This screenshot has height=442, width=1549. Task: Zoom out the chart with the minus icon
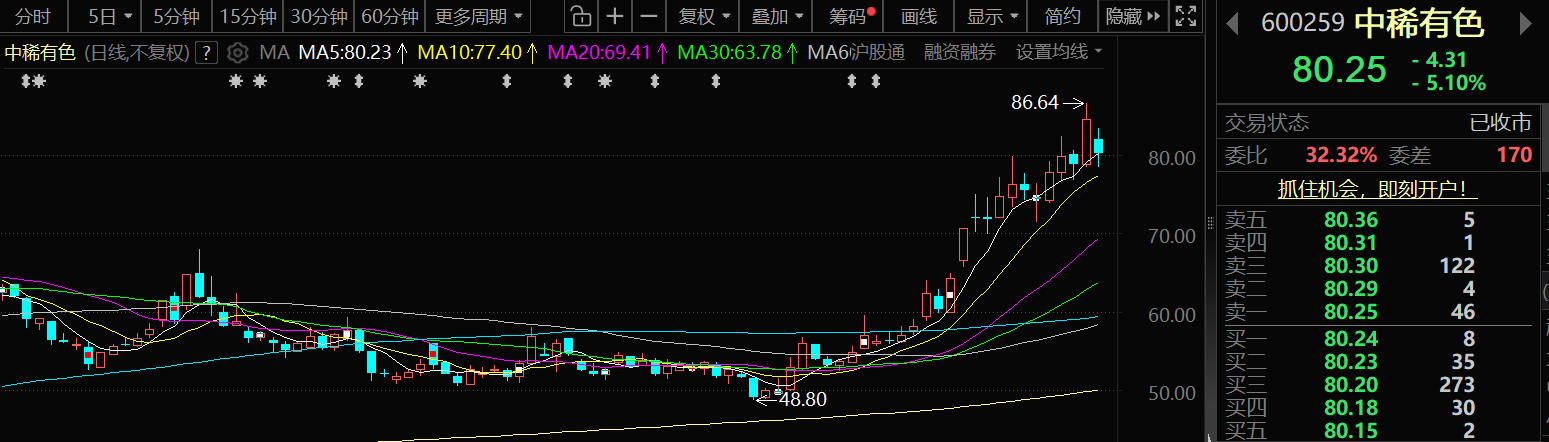(649, 16)
